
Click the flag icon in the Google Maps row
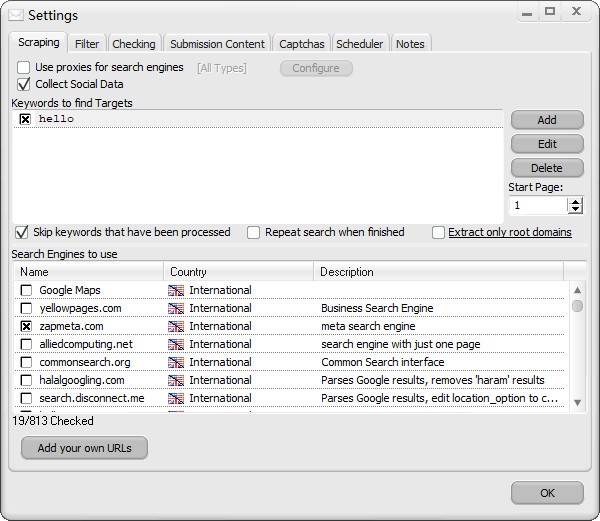pyautogui.click(x=177, y=290)
